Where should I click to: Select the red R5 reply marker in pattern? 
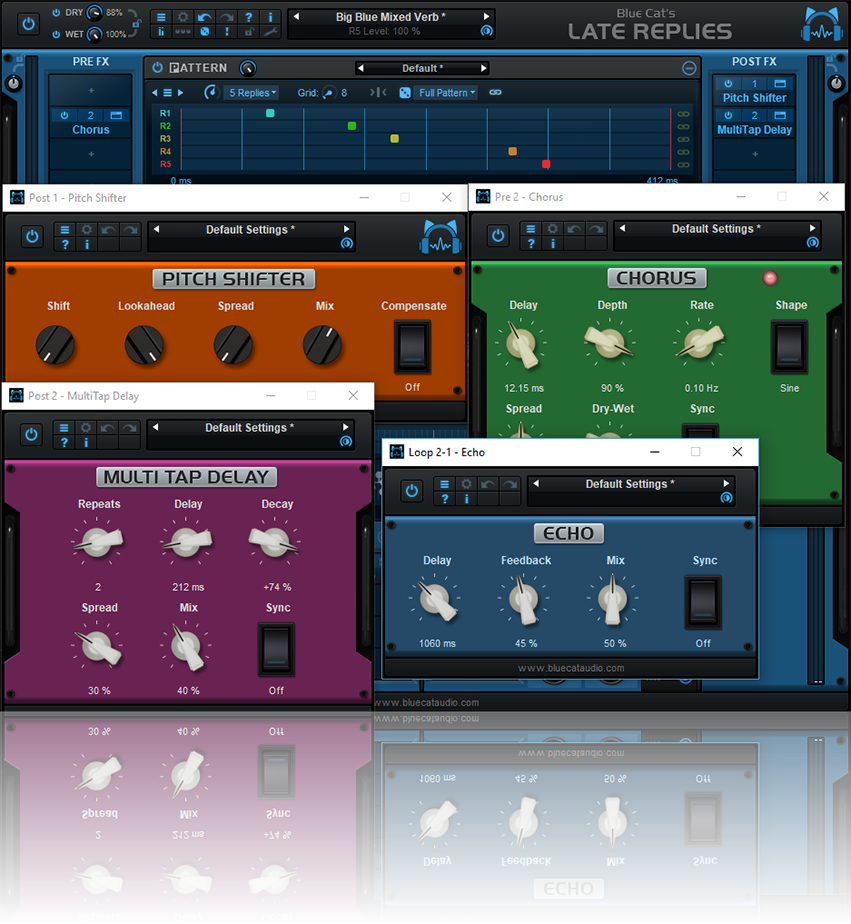pos(546,163)
